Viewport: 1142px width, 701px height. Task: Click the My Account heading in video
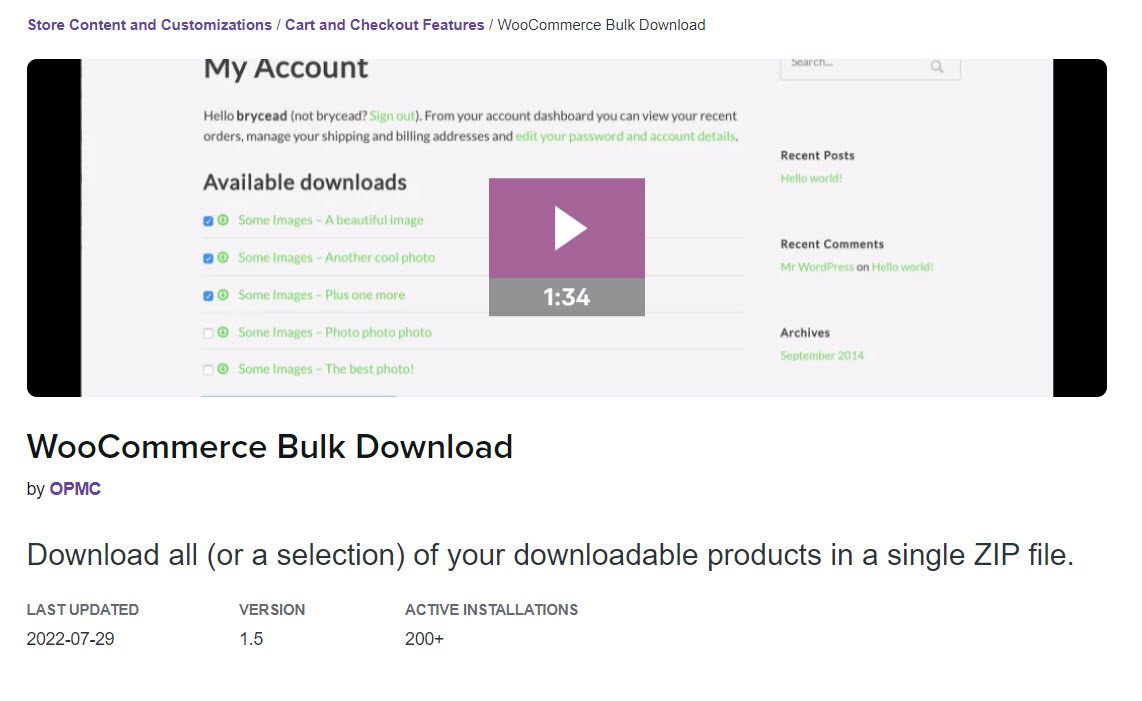click(x=286, y=68)
